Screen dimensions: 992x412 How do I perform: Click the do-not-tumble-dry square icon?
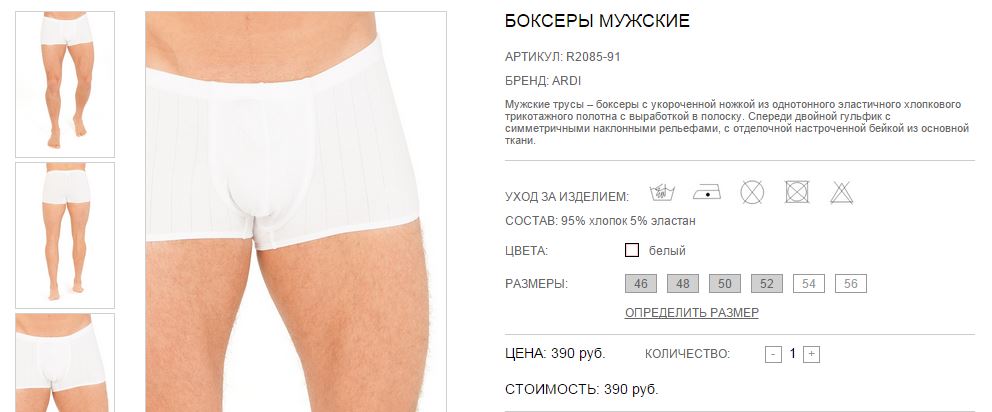tap(797, 192)
